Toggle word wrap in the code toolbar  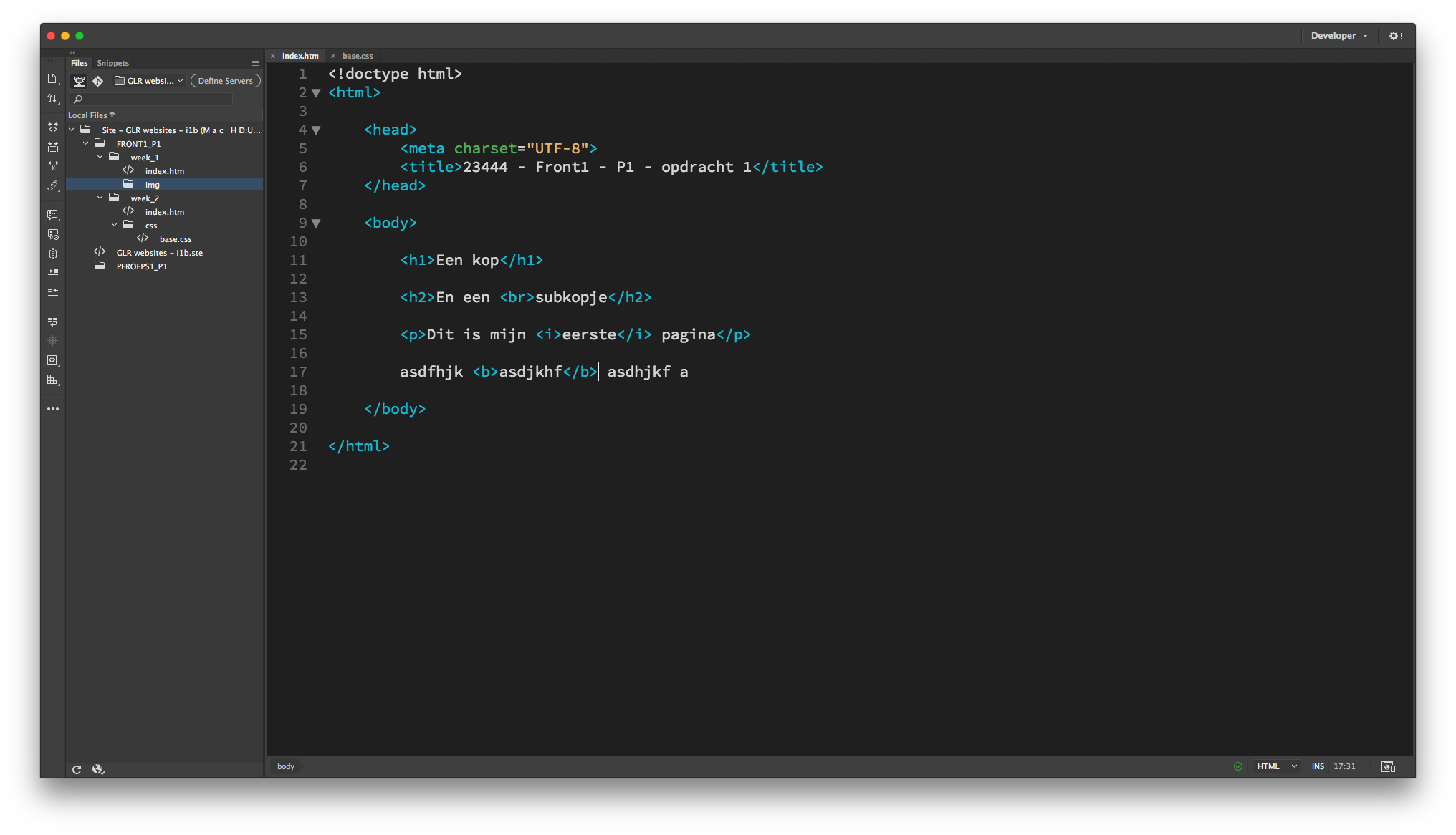tap(52, 322)
